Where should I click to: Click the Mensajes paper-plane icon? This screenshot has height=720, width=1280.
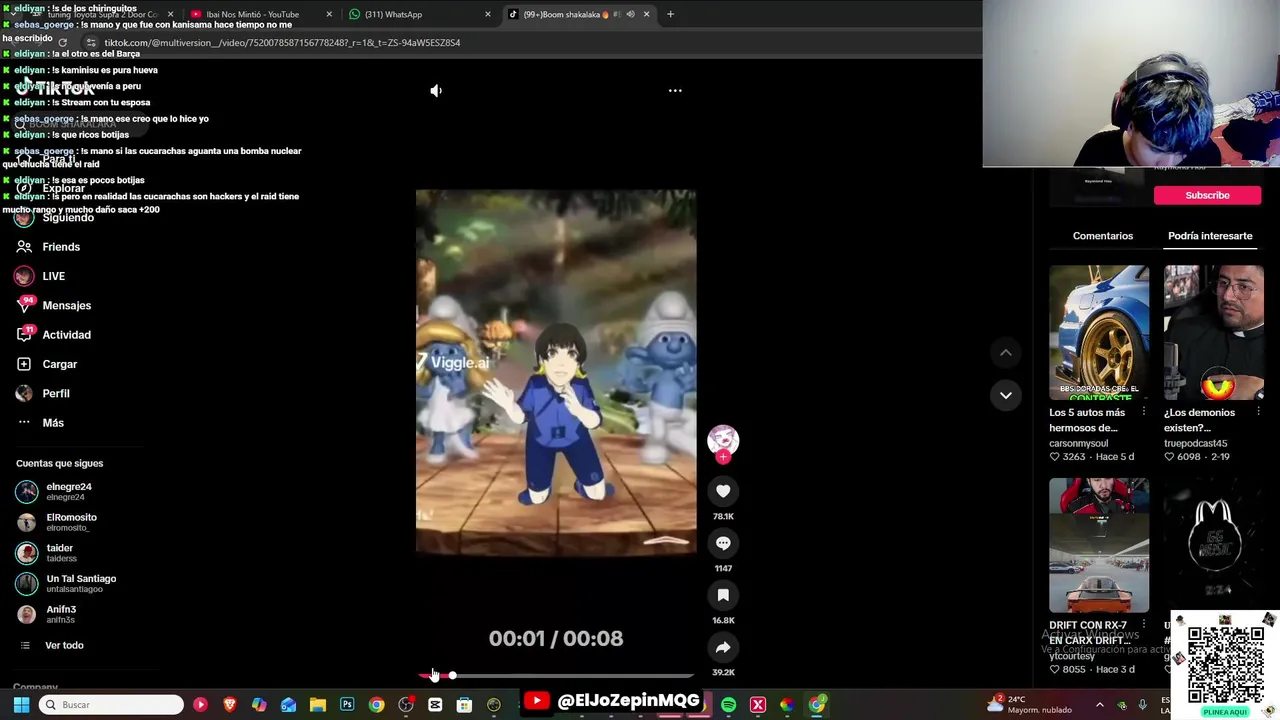(x=24, y=305)
